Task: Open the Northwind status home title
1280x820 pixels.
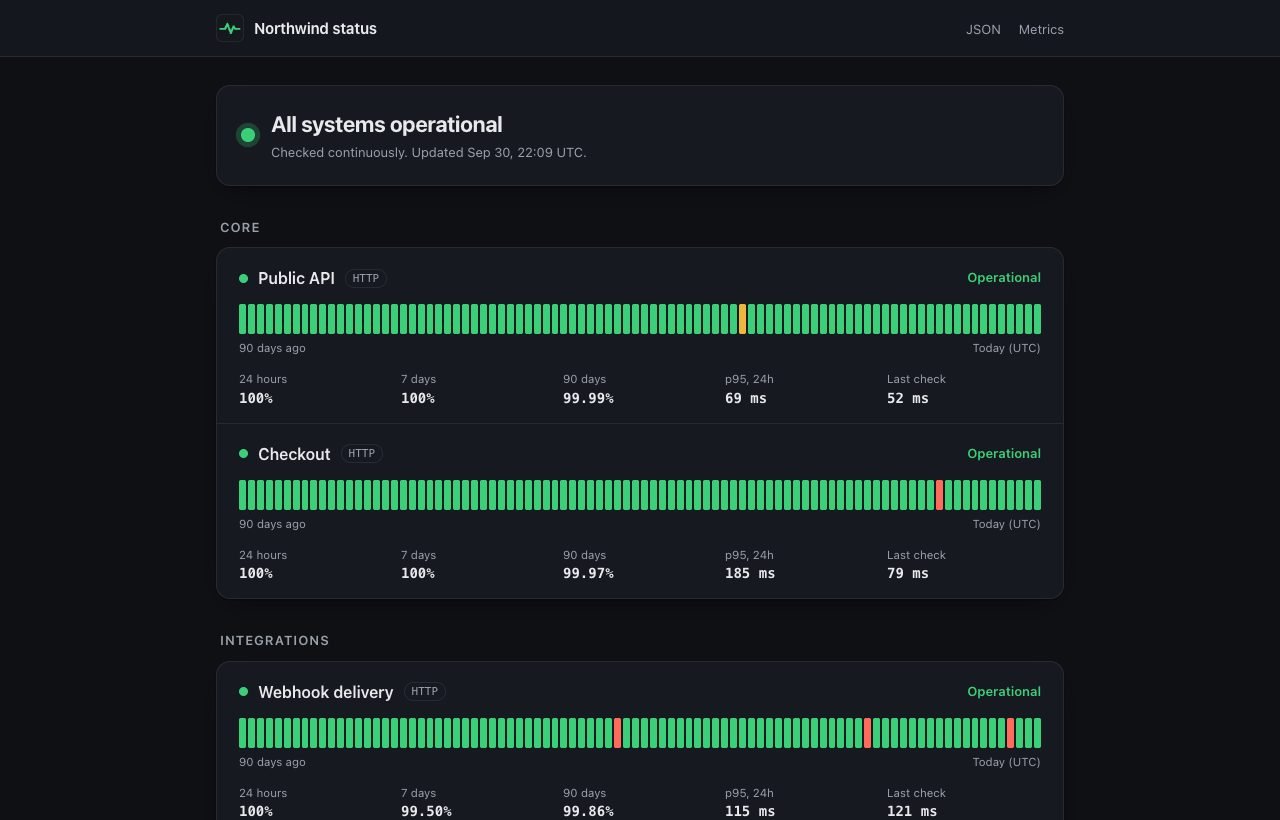Action: click(x=315, y=28)
